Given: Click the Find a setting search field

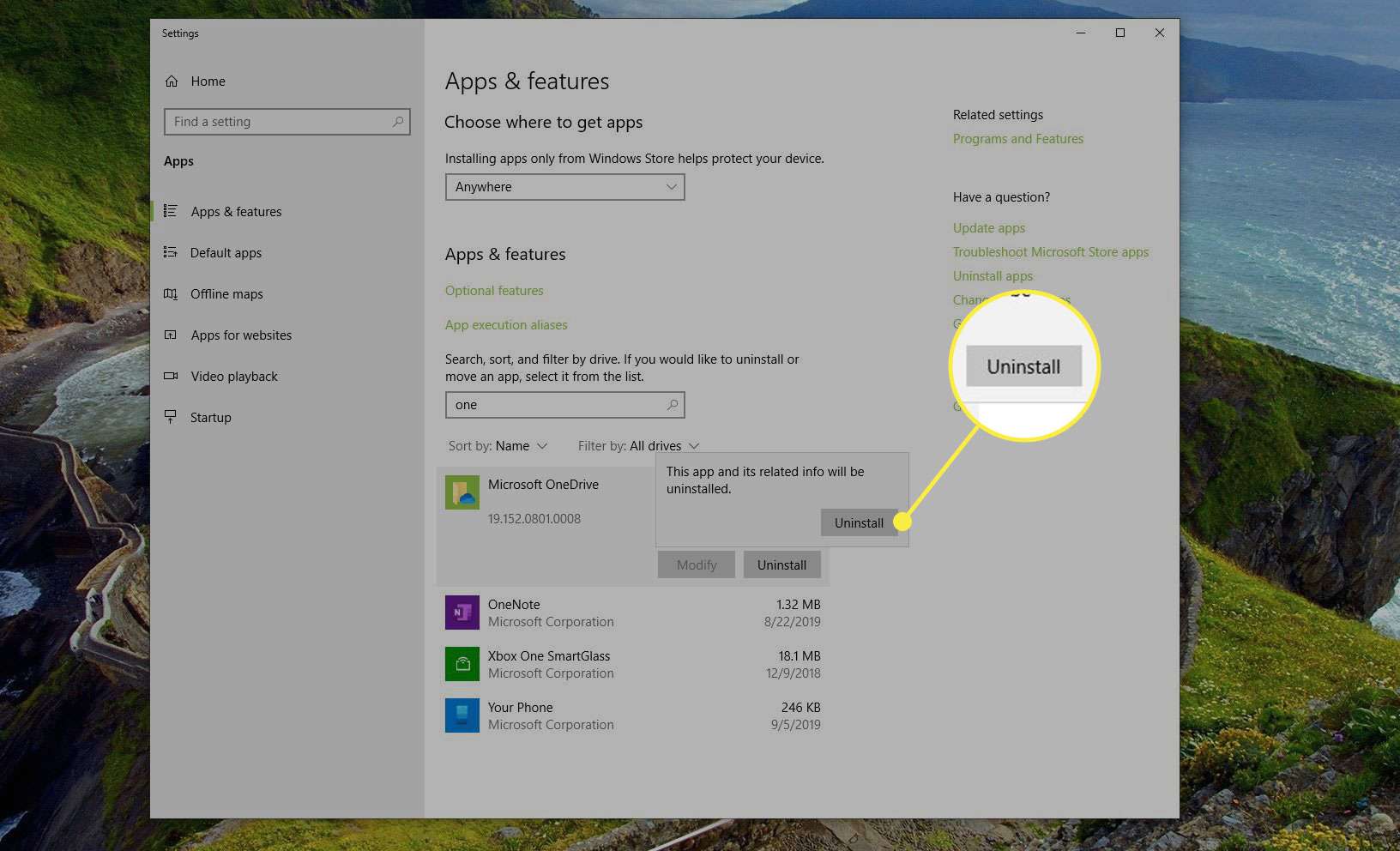Looking at the screenshot, I should tap(287, 122).
